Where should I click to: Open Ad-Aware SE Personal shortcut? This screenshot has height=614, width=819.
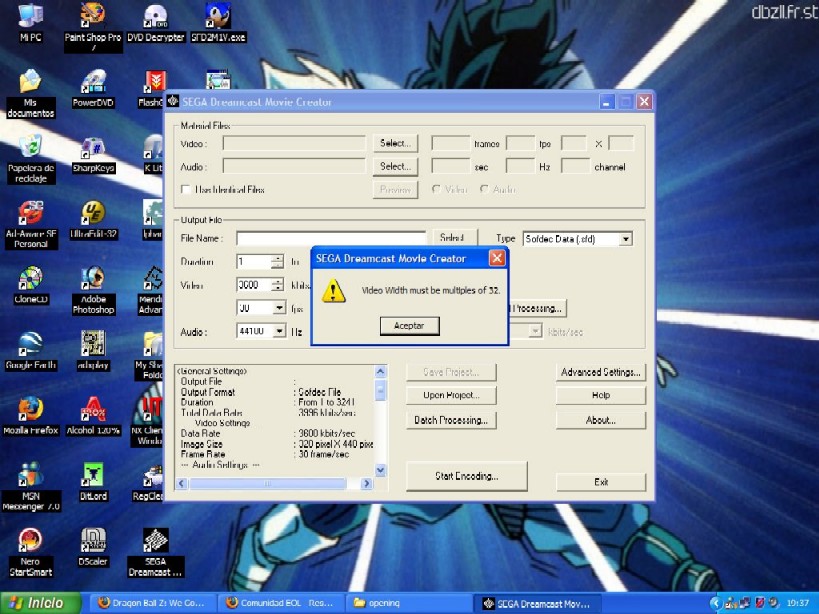coord(31,225)
